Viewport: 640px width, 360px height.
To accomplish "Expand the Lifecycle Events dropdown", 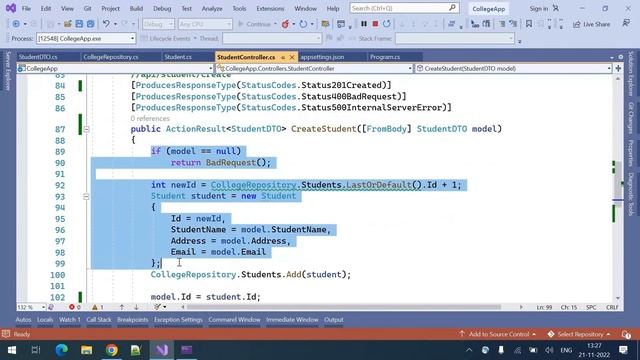I will [169, 38].
